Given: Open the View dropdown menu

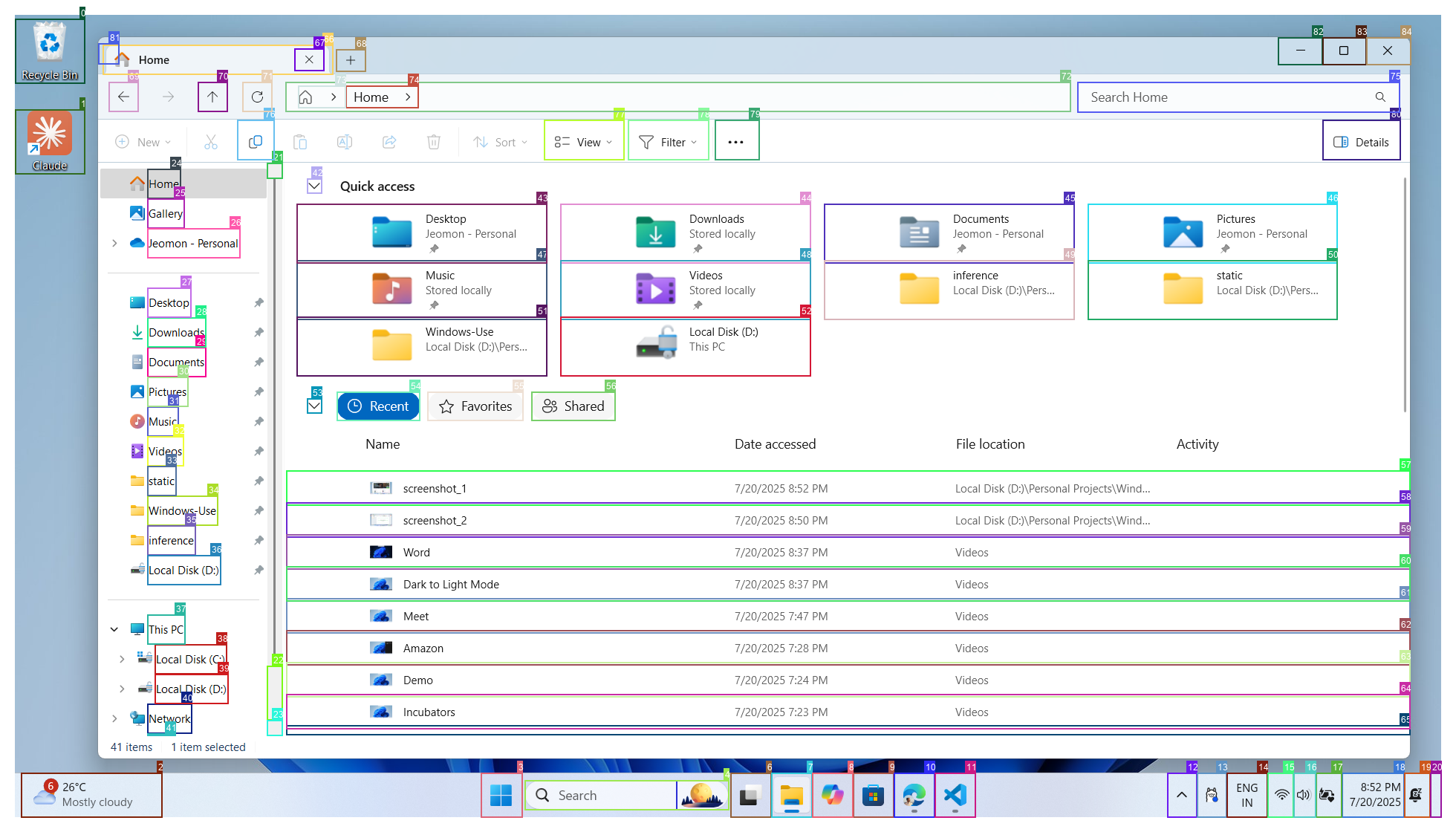Looking at the screenshot, I should click(x=584, y=141).
